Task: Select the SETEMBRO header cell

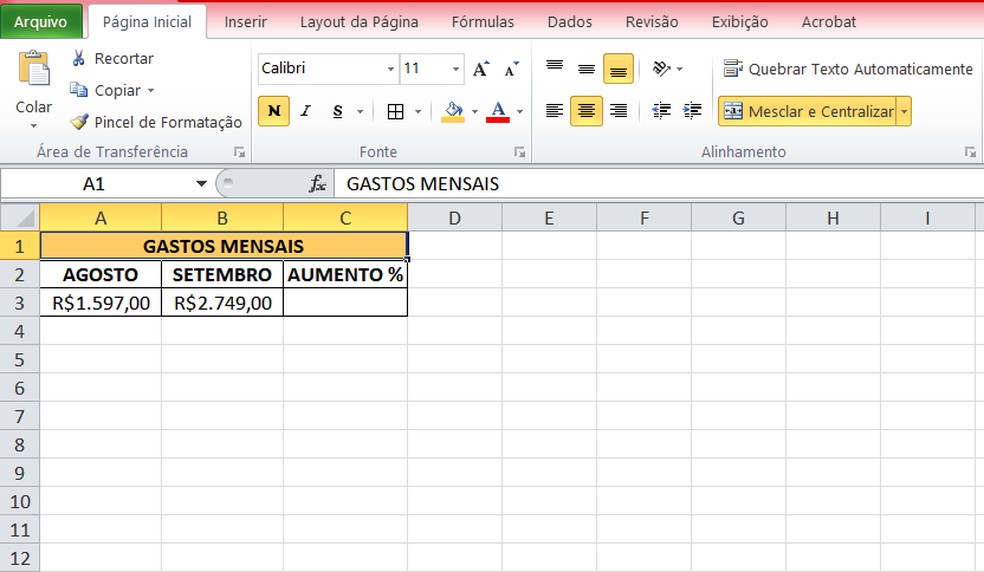Action: (222, 274)
